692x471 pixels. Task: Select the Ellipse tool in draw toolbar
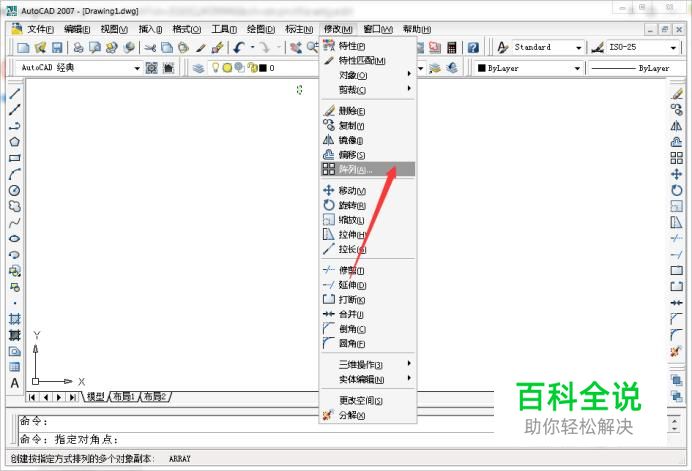pos(15,239)
